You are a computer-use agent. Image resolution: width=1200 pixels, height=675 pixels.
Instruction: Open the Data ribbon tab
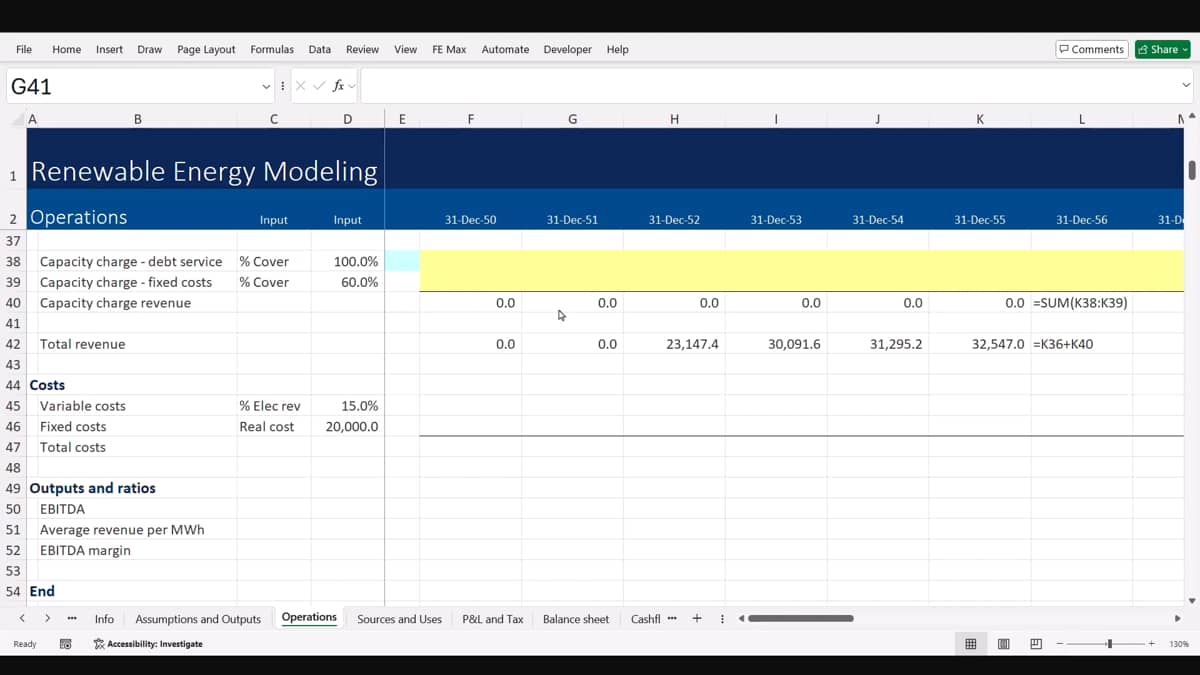[320, 49]
